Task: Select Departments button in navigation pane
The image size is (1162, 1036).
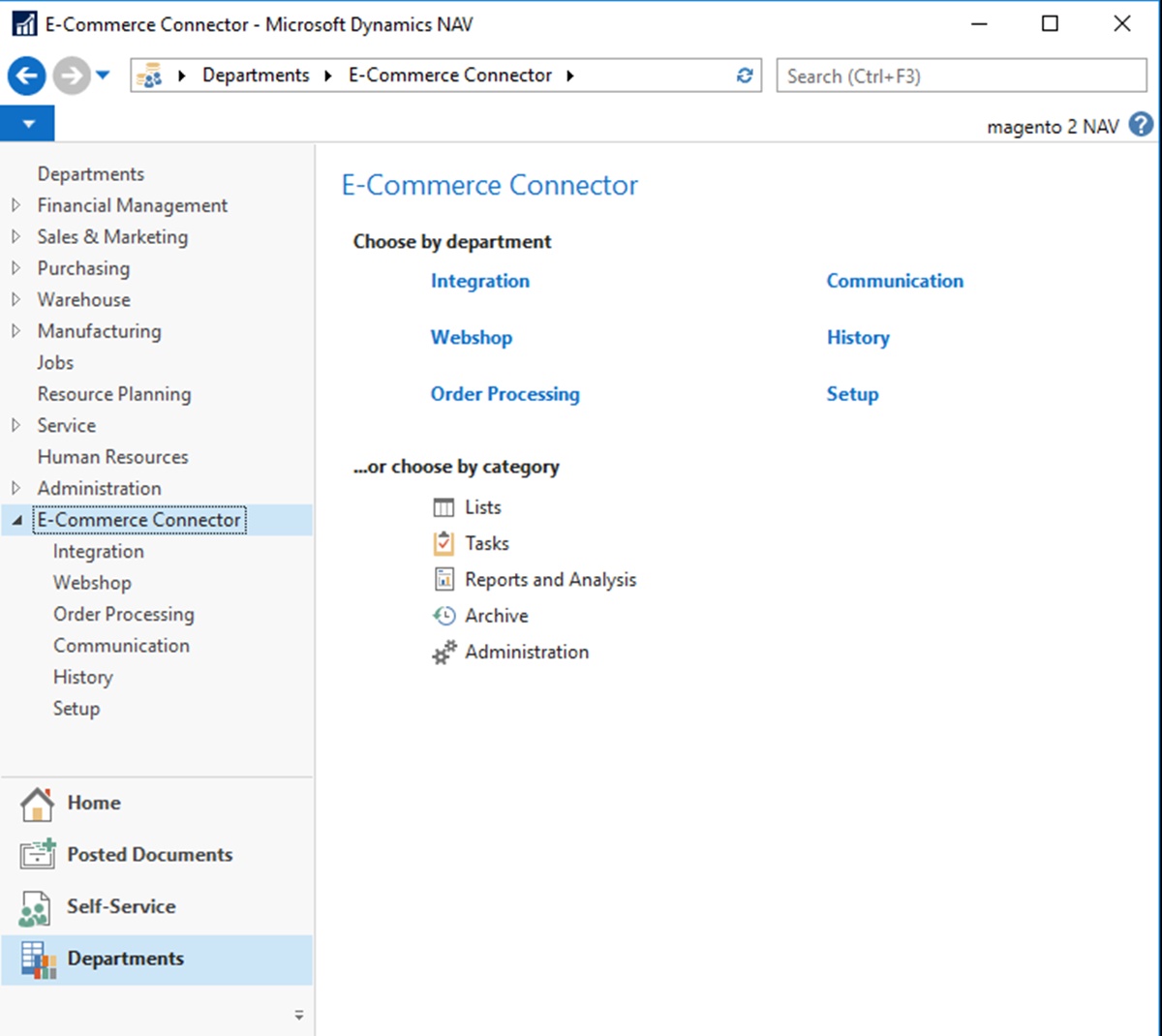Action: [x=157, y=960]
